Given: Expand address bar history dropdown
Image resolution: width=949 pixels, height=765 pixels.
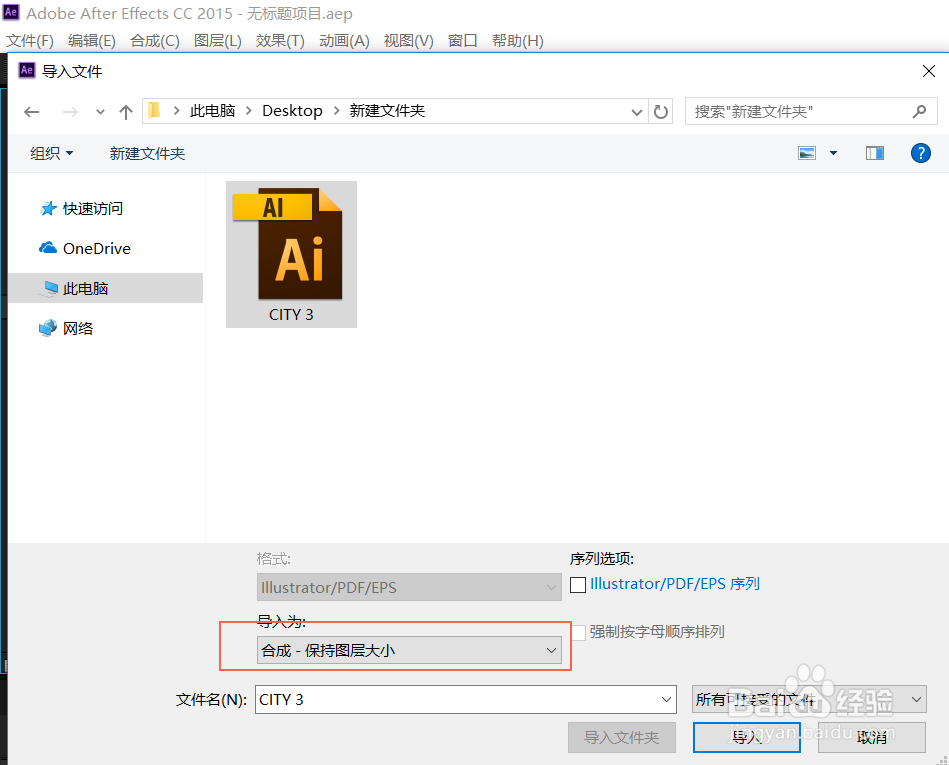Looking at the screenshot, I should click(636, 112).
